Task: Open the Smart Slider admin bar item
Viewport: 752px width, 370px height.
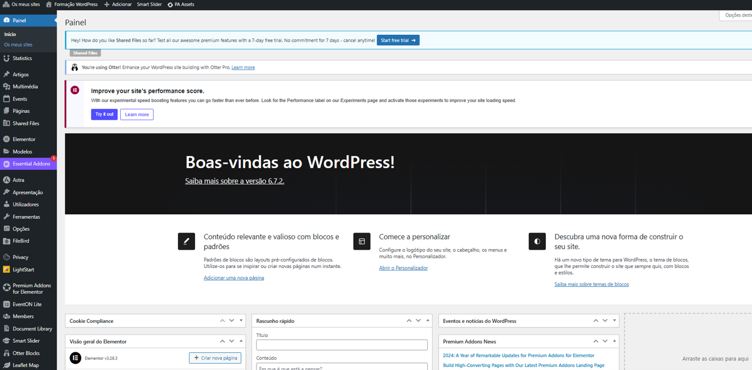Action: (x=149, y=4)
